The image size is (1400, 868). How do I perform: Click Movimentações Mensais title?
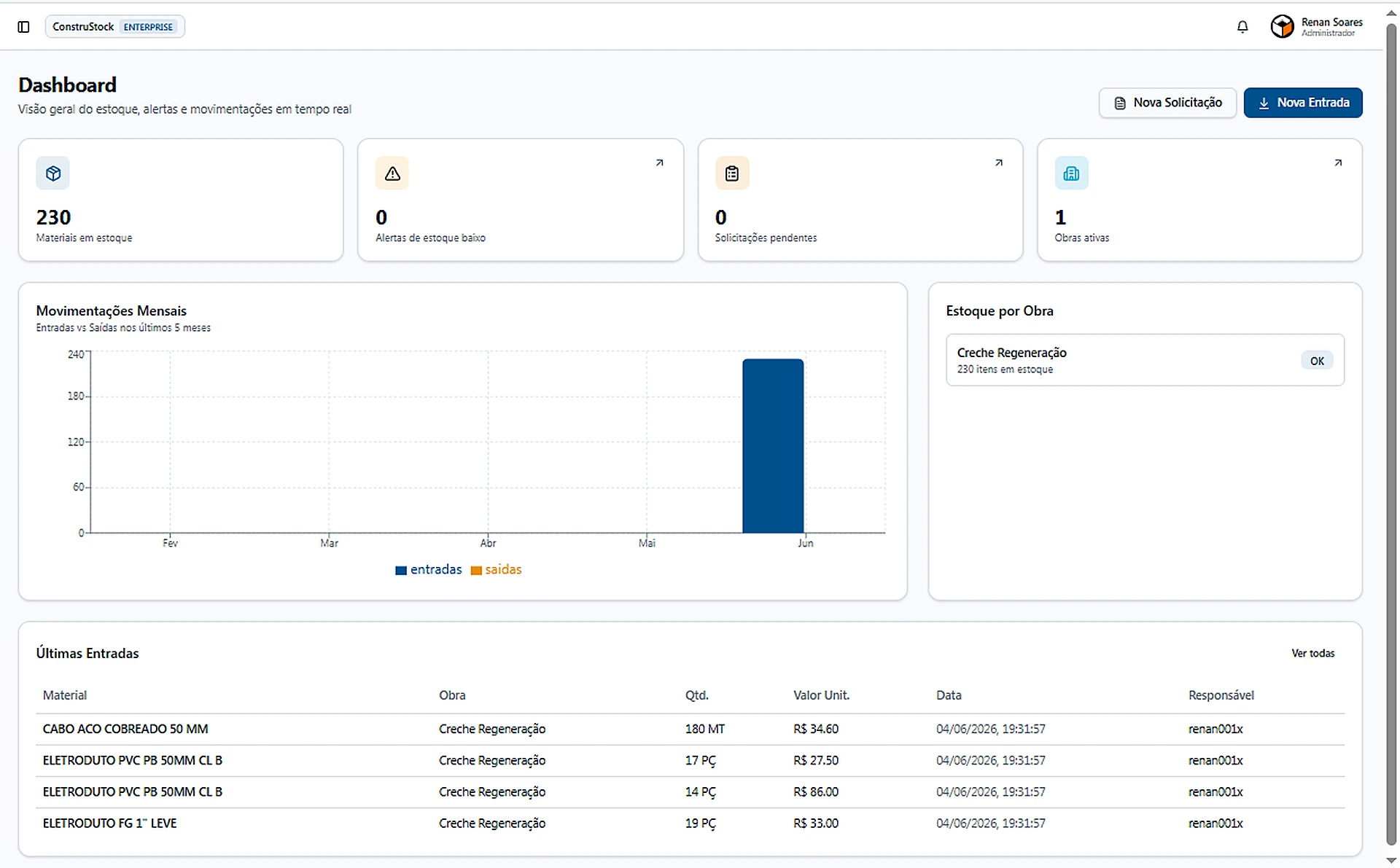click(x=112, y=311)
